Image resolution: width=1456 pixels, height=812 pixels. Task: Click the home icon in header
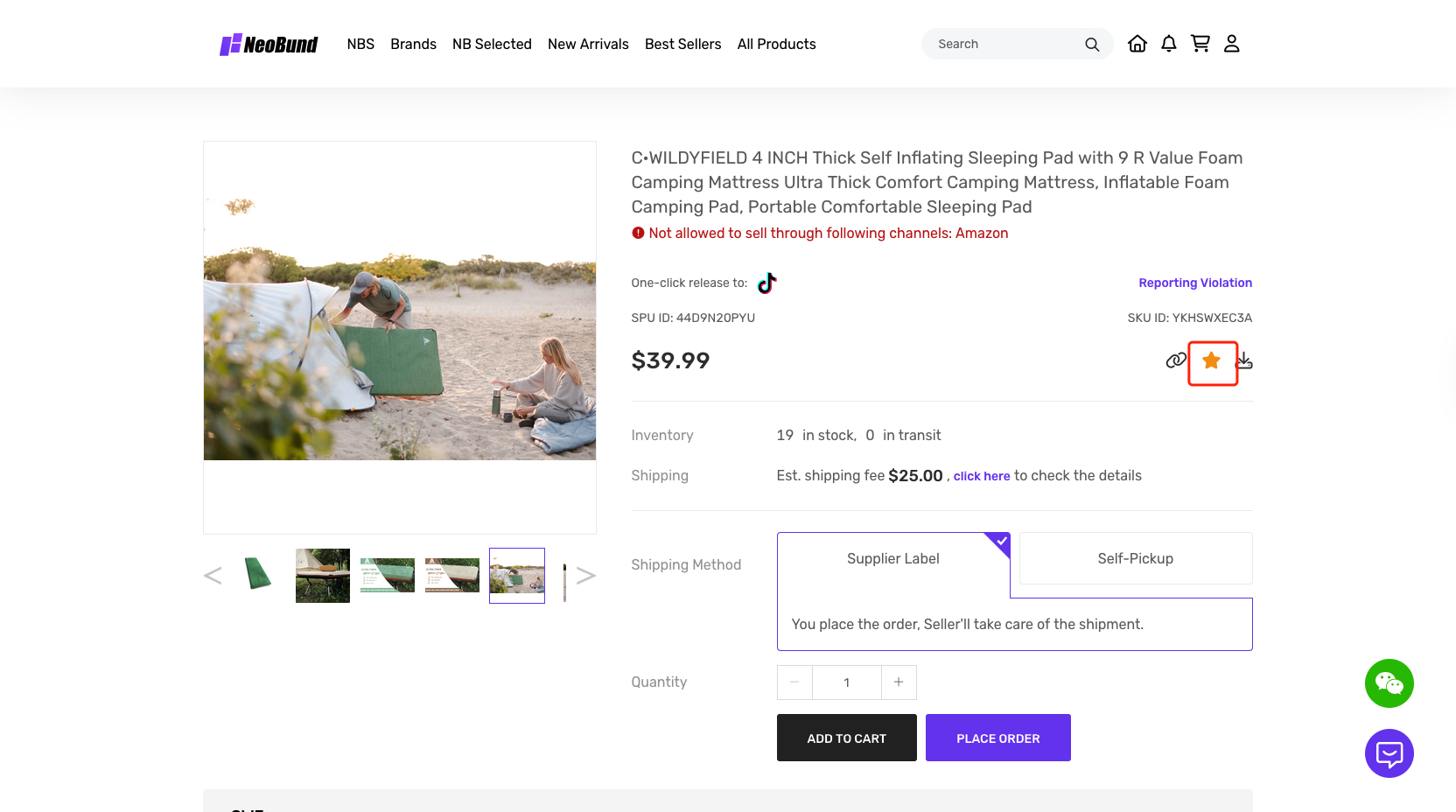coord(1137,44)
